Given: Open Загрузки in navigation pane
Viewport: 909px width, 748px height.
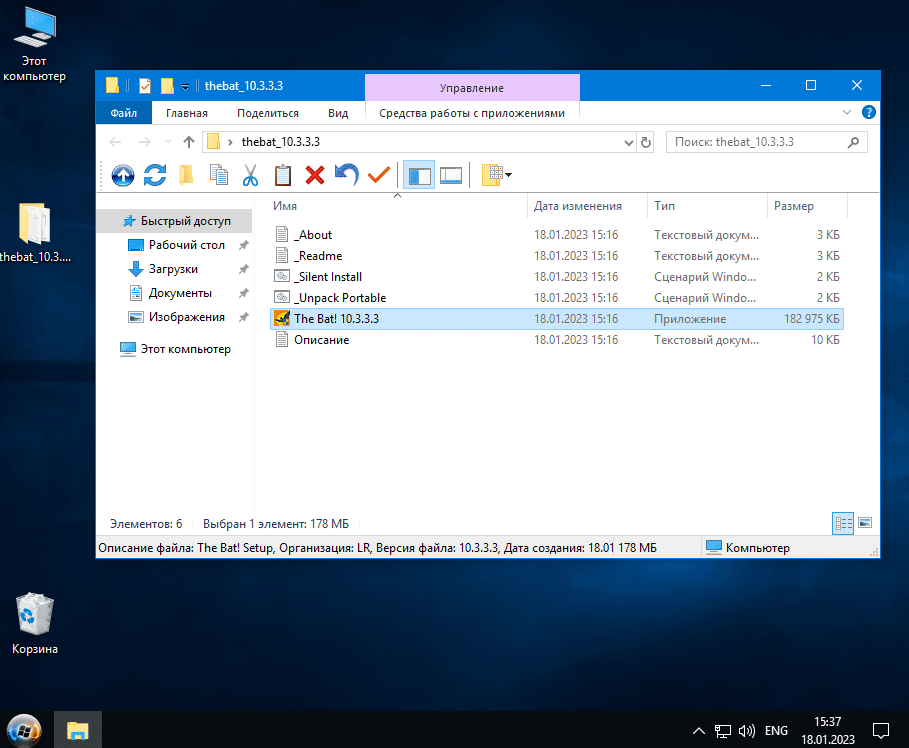Looking at the screenshot, I should [173, 269].
